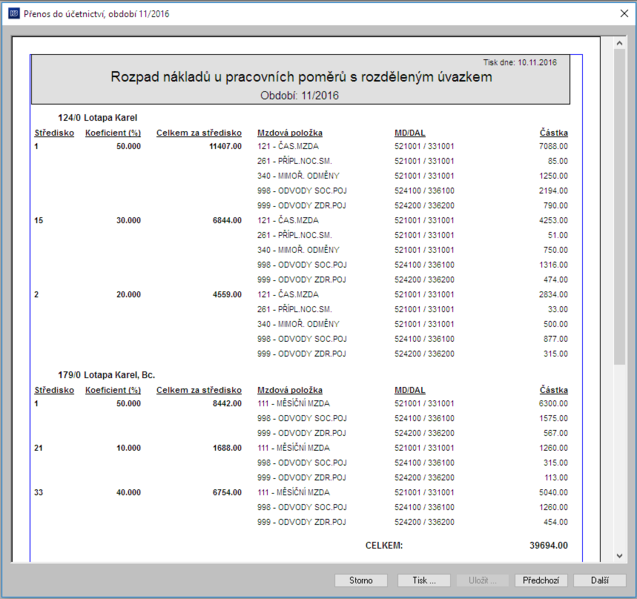Click amount 4253.00
637x599 pixels.
[553, 220]
